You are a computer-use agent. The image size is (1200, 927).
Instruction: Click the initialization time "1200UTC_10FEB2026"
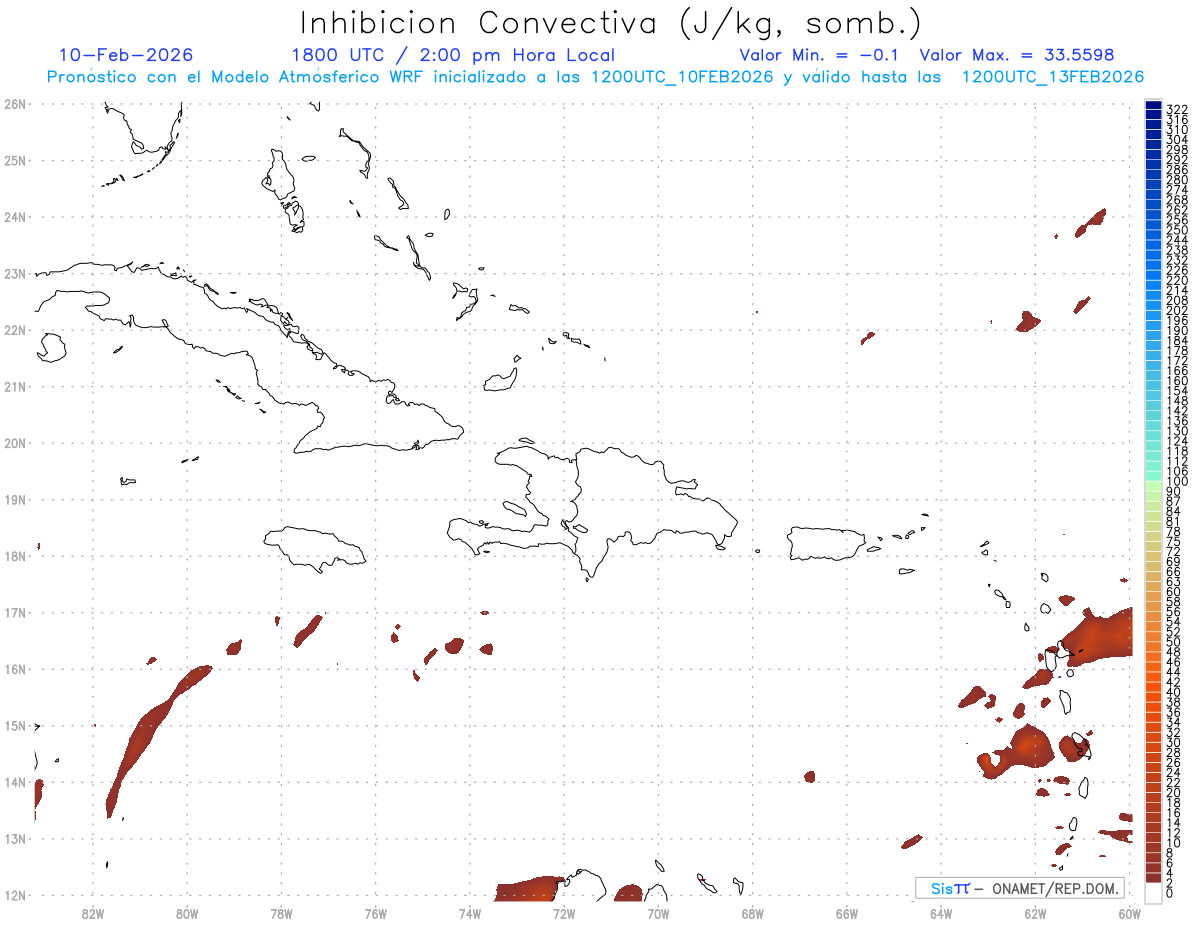coord(682,77)
